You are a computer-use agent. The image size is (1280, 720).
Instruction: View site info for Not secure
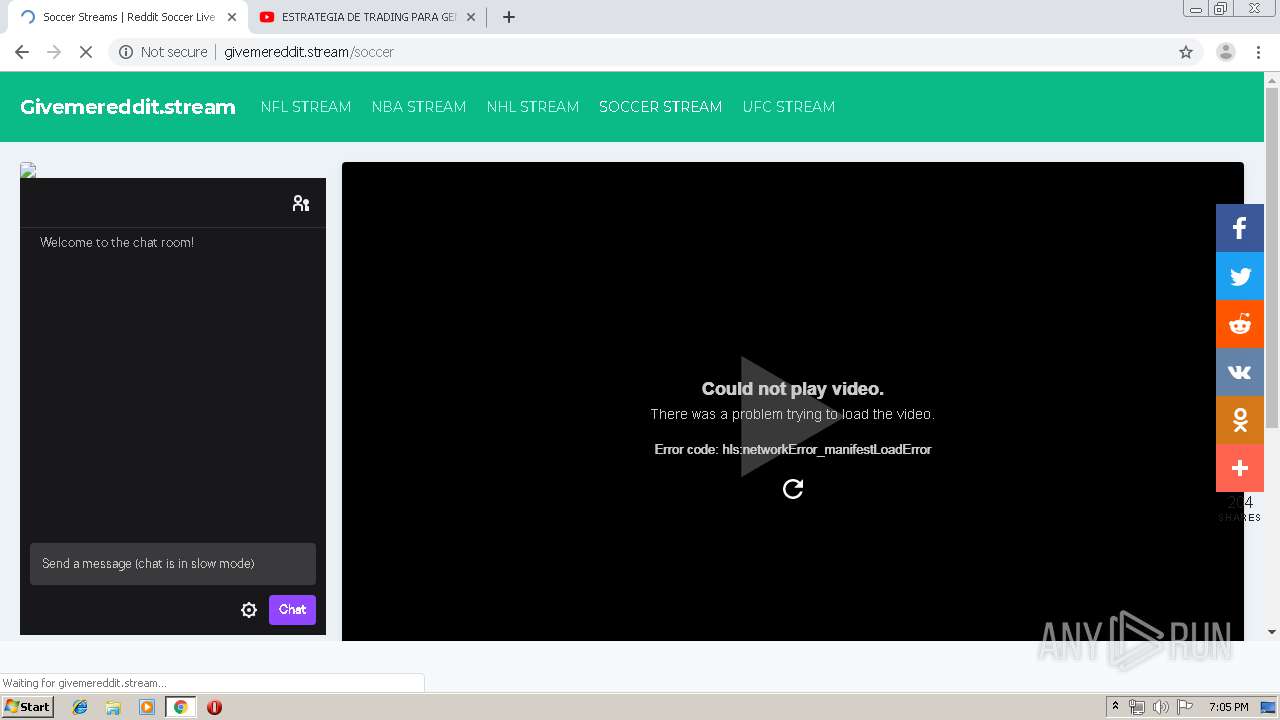(163, 52)
